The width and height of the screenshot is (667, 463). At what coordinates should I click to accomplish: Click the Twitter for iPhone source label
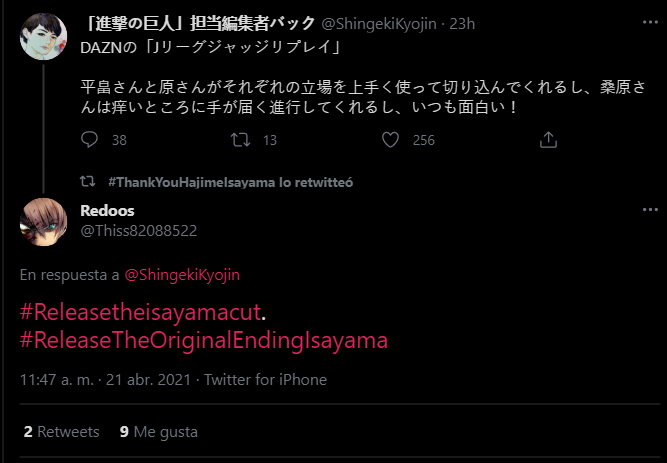(267, 380)
